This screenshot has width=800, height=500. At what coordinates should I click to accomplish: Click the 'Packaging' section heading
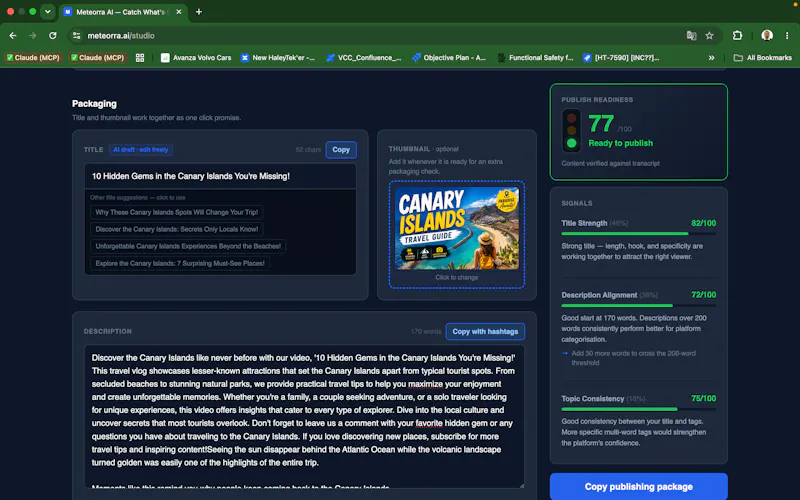click(94, 104)
